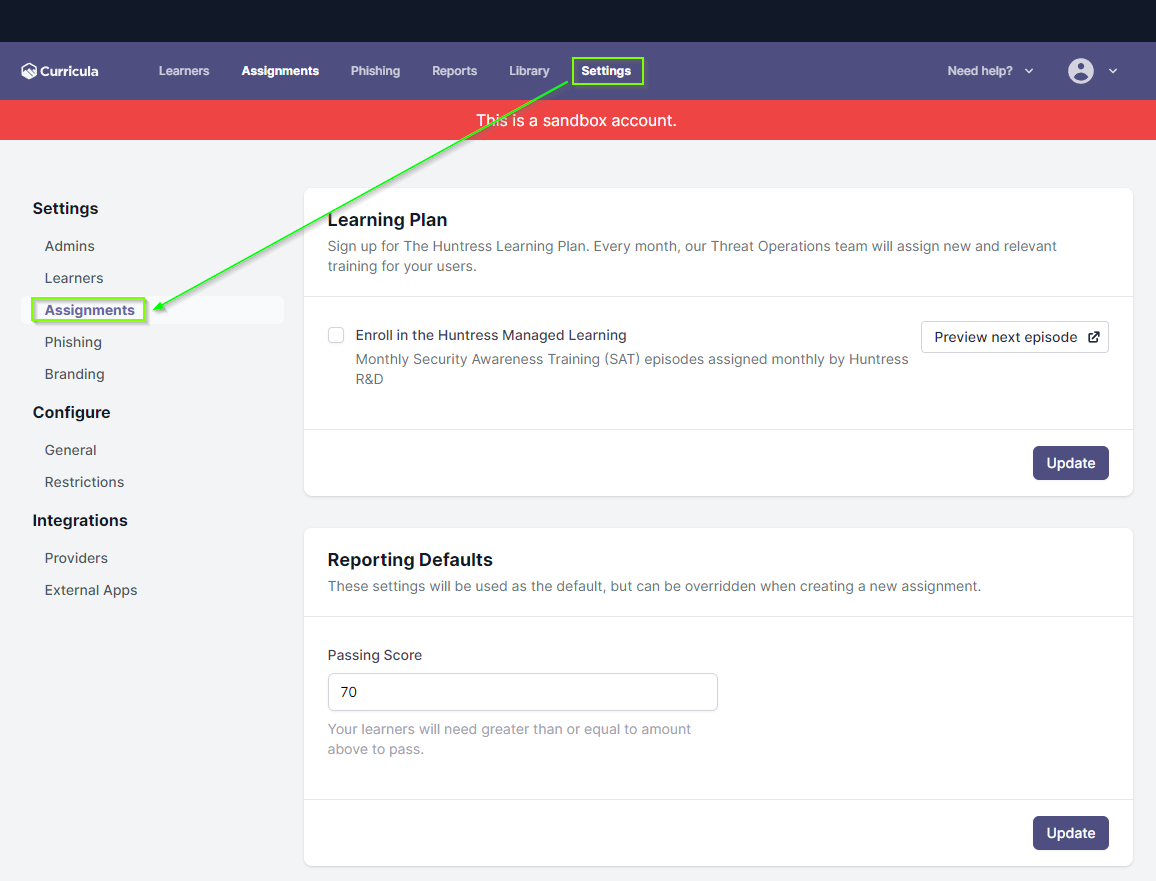Click the Curricula logo icon
Screen dimensions: 1156x881
point(29,71)
